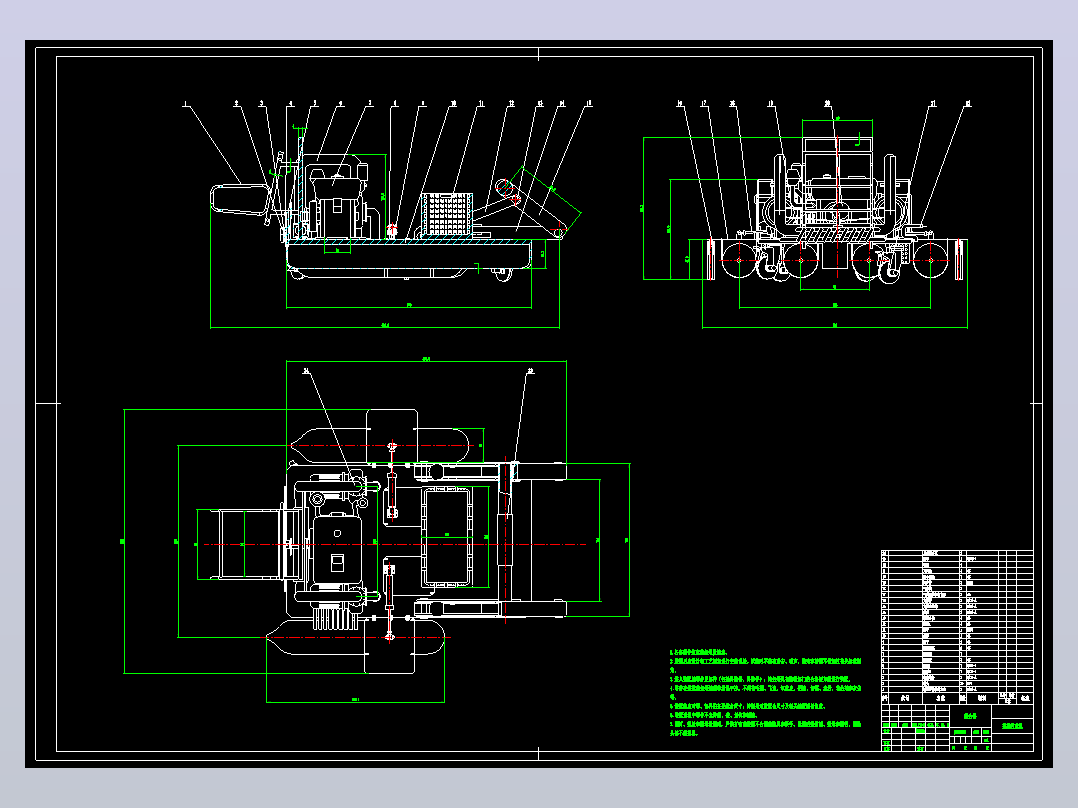Select the rounded handle frame at the side view's left end
Viewport: 1078px width, 808px height.
[240, 200]
